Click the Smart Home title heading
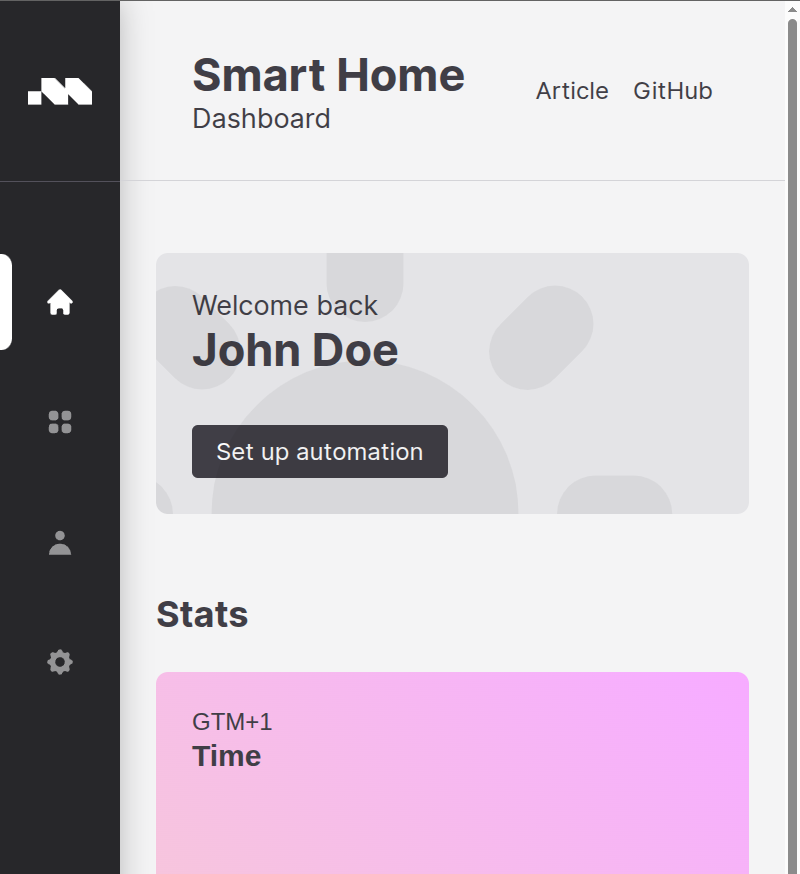The height and width of the screenshot is (874, 800). (328, 75)
